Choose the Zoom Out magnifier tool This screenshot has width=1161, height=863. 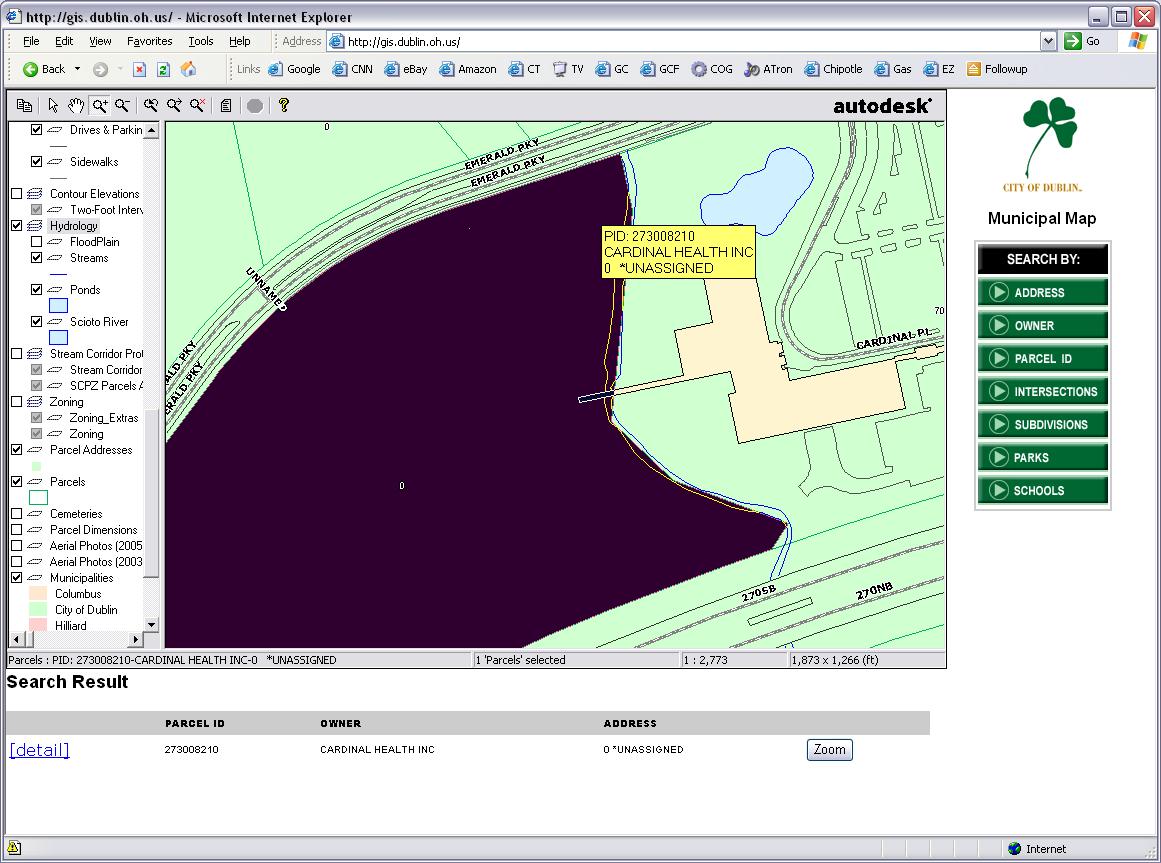click(x=122, y=105)
